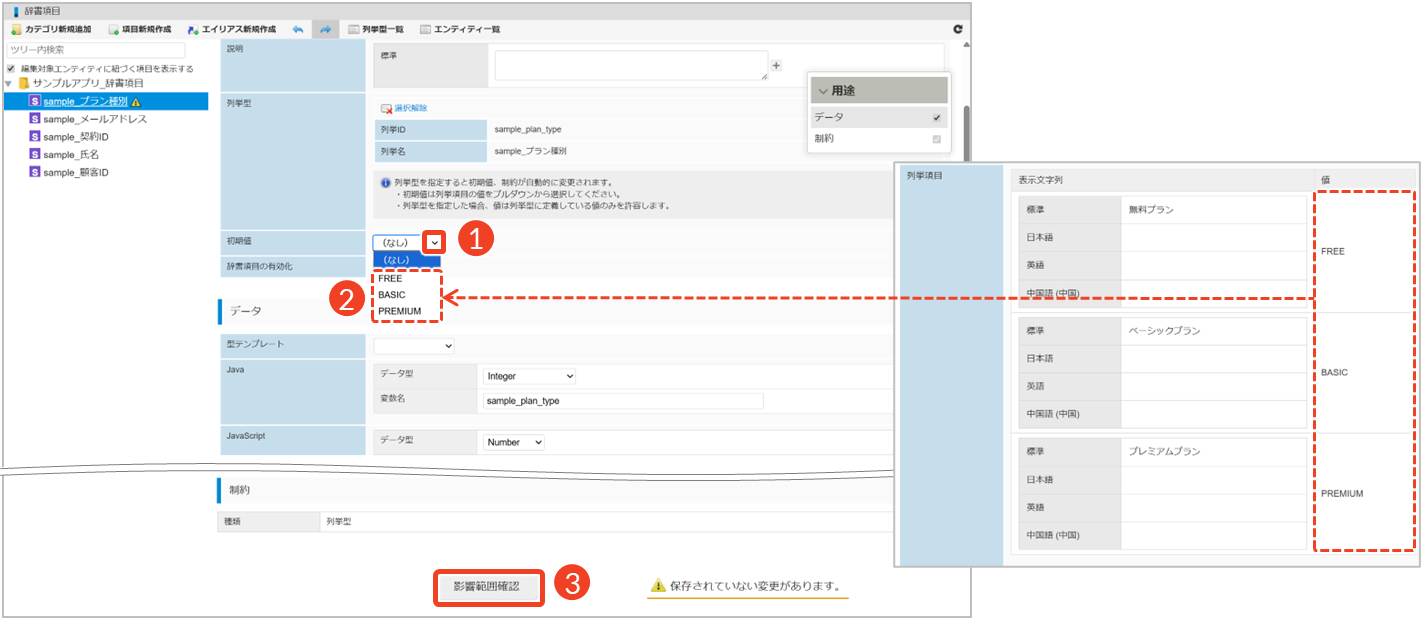
Task: Click the redo arrow icon
Action: point(325,30)
